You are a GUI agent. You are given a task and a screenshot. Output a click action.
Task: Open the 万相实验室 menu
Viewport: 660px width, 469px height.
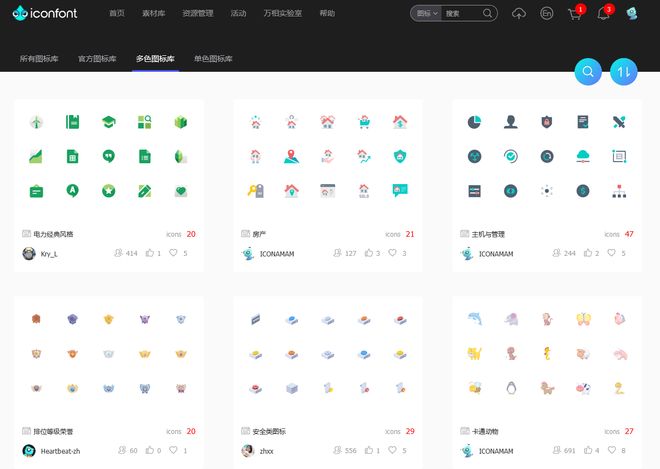point(282,13)
